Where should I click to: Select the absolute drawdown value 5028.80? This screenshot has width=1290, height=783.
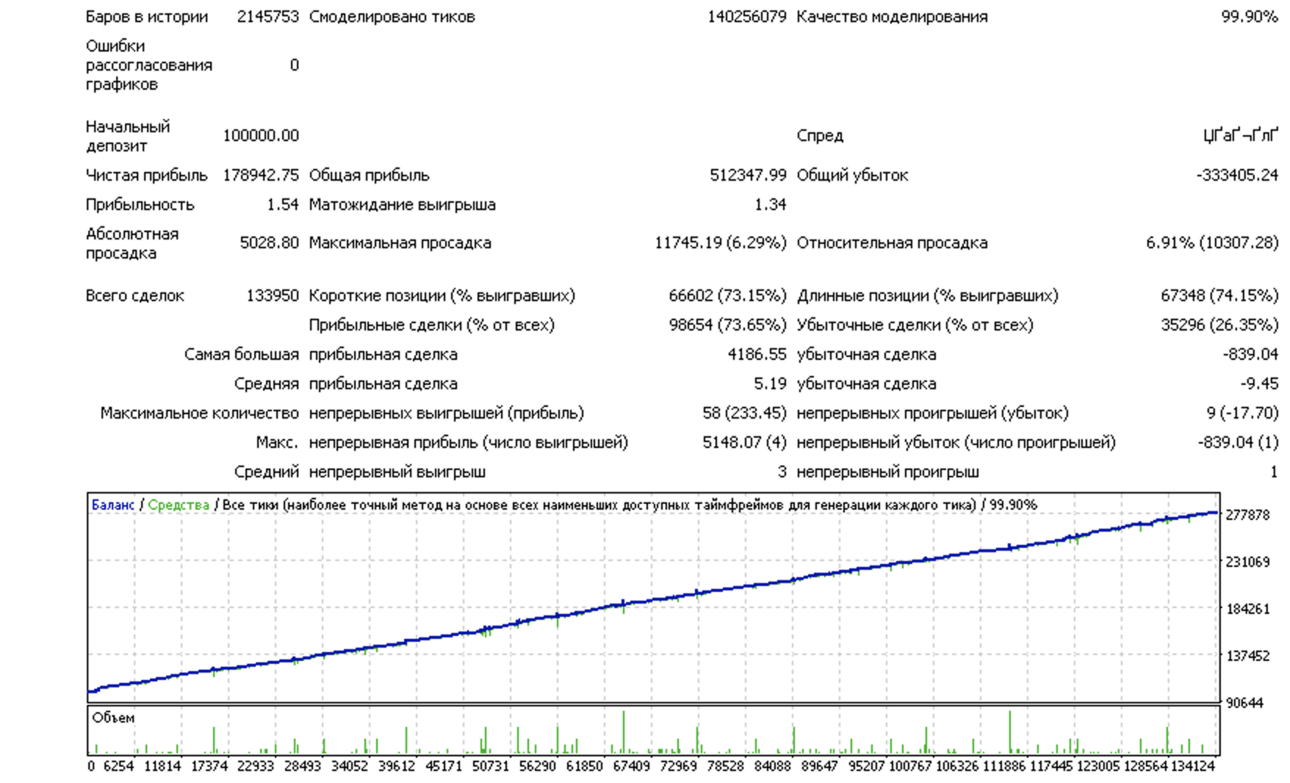coord(269,243)
